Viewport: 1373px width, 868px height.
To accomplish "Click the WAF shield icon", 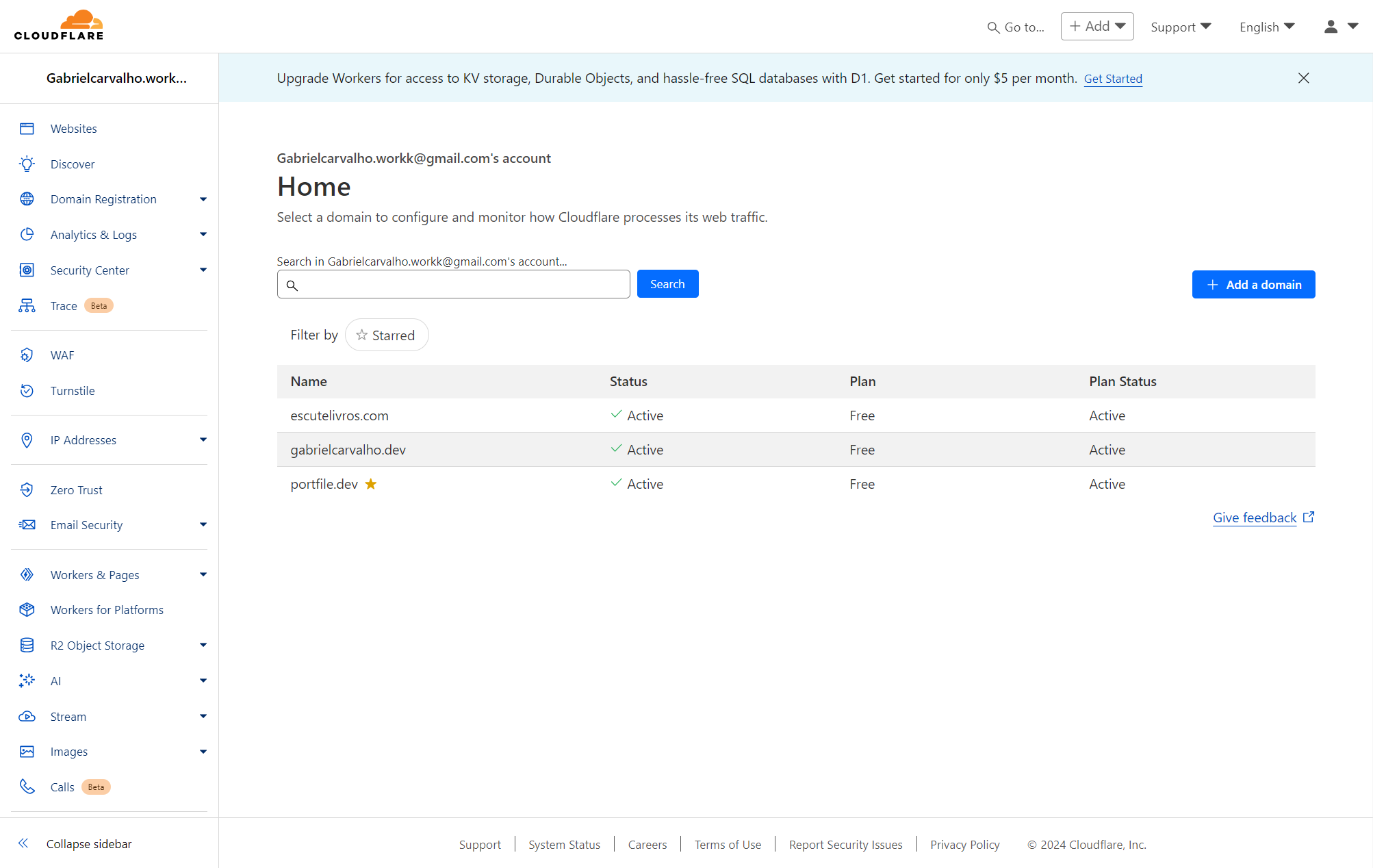I will [27, 355].
